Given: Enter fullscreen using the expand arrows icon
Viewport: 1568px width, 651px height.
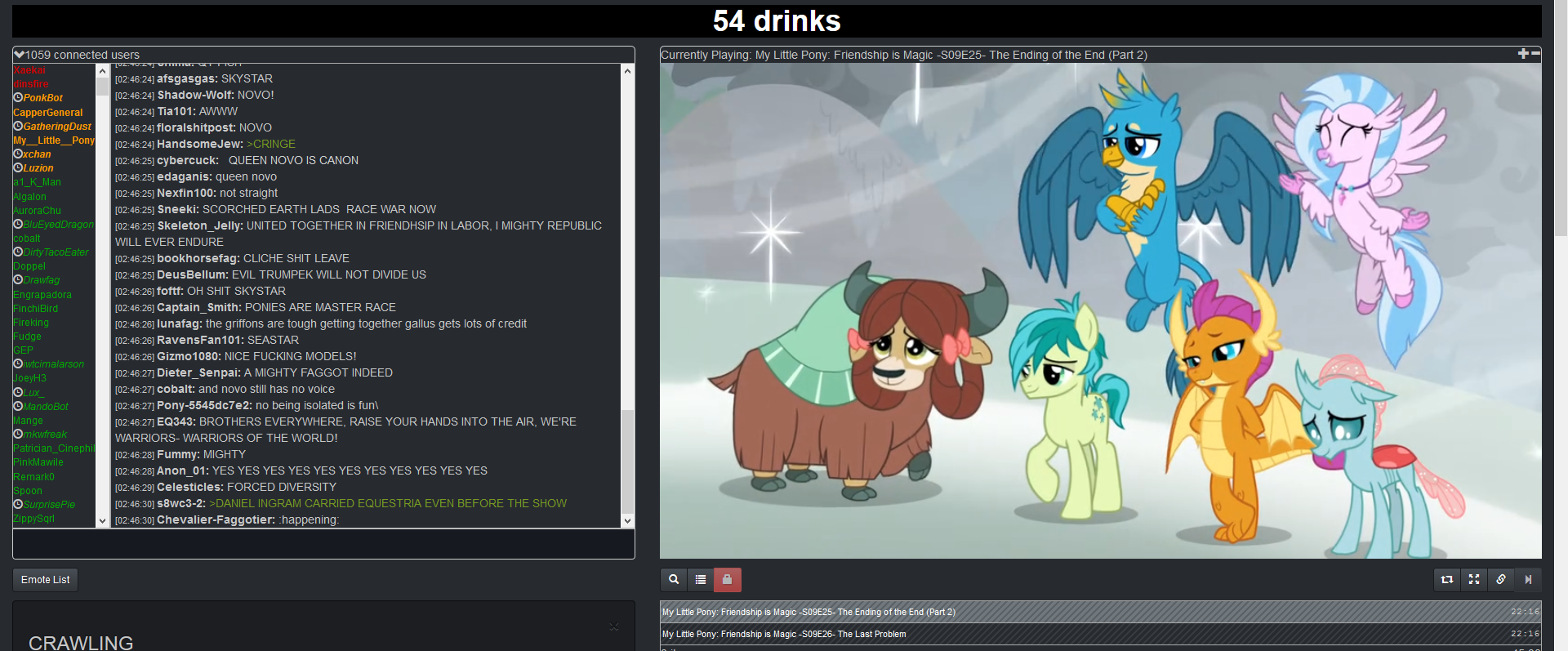Looking at the screenshot, I should (1474, 580).
